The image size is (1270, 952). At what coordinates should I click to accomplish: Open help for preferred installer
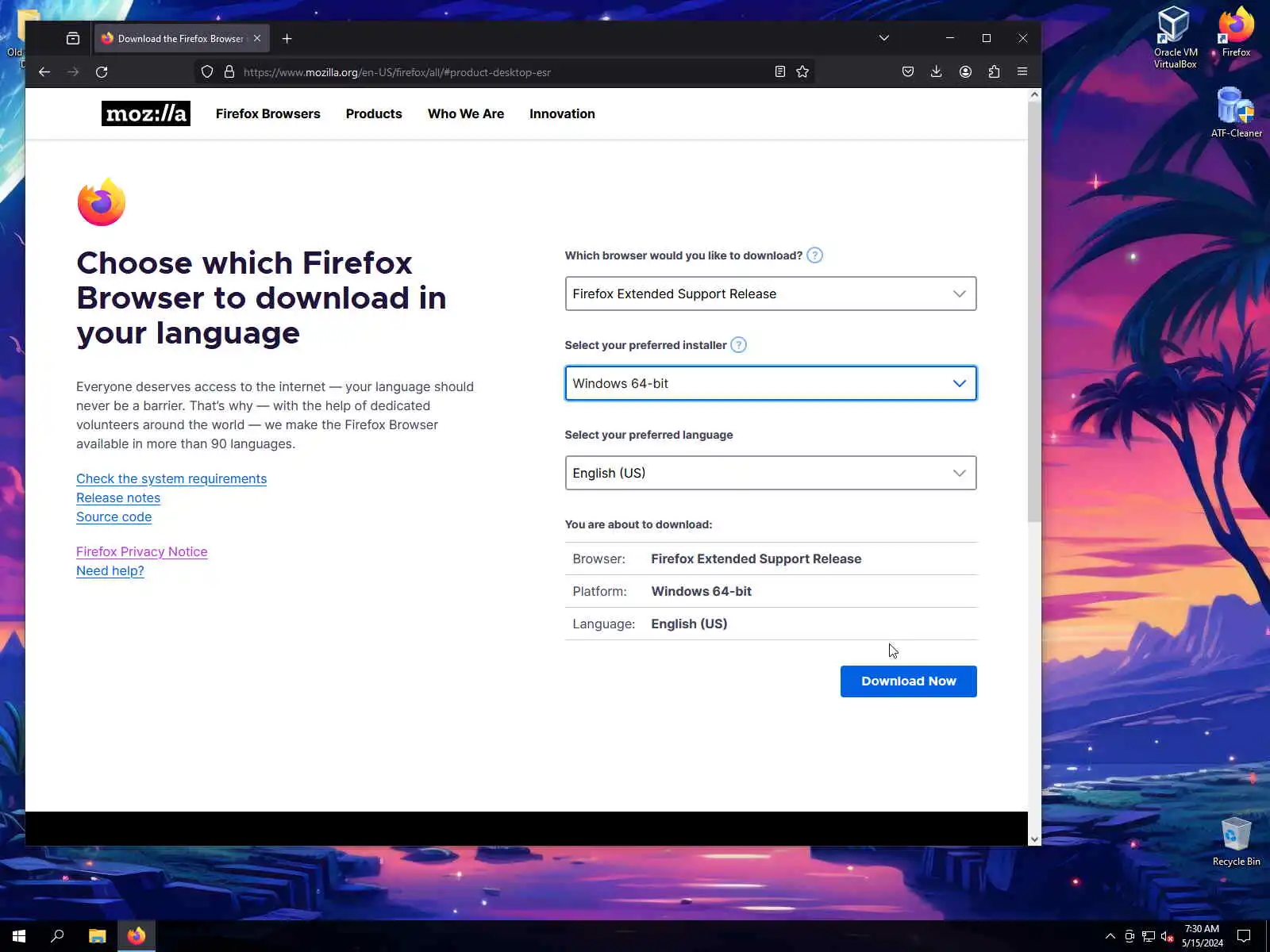738,345
